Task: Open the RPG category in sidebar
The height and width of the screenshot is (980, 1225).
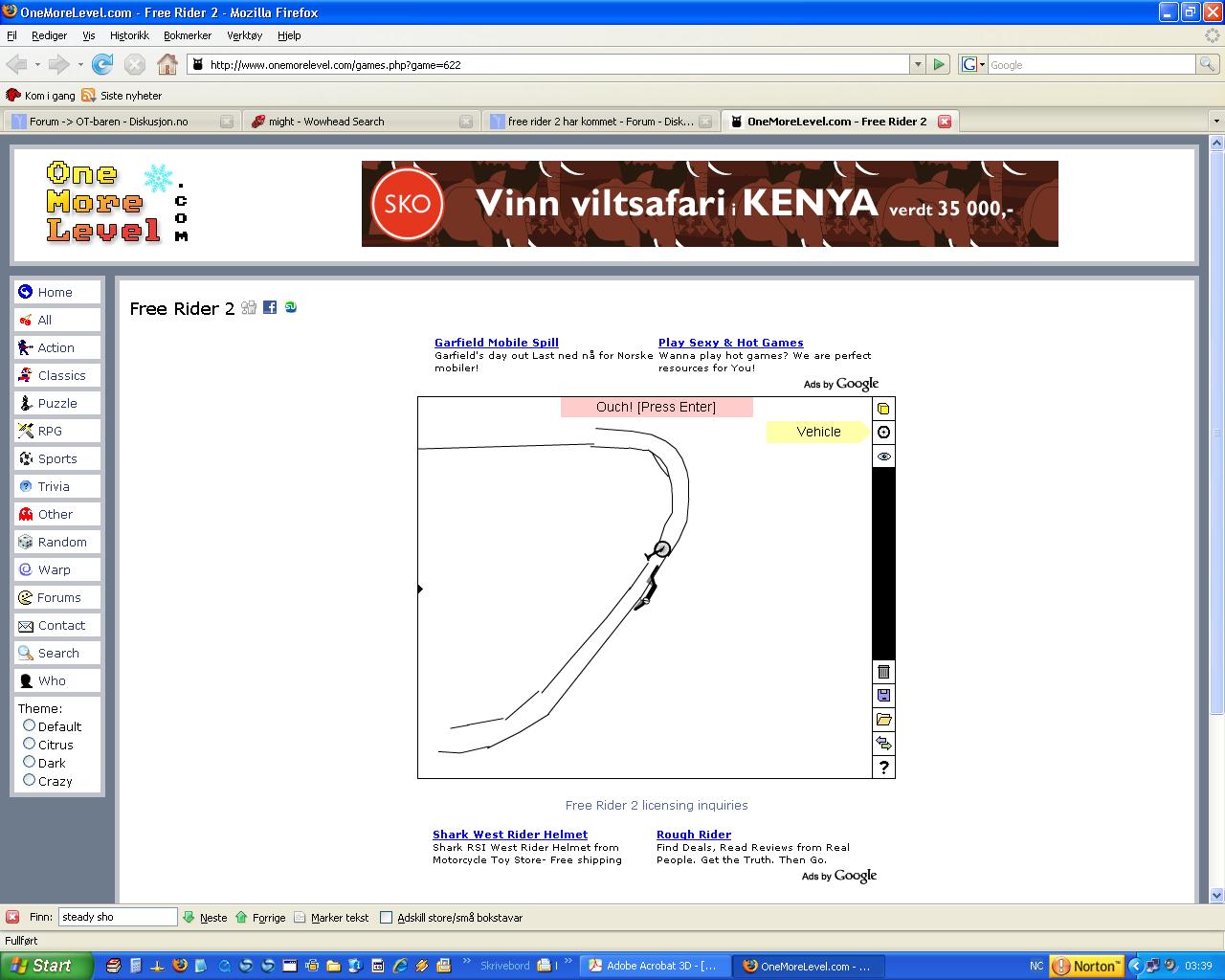Action: 57,431
